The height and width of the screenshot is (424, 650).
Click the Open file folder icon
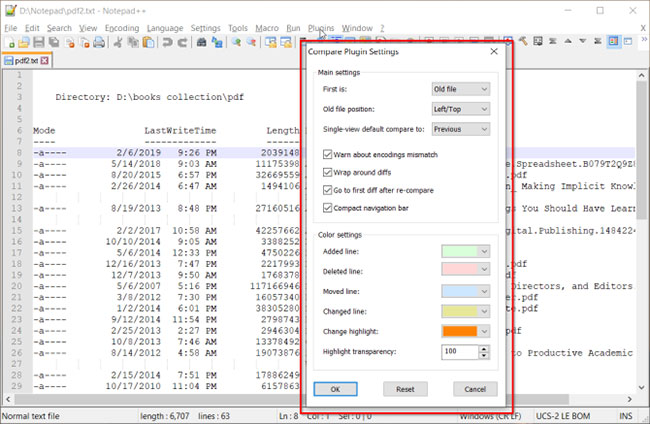pos(24,42)
